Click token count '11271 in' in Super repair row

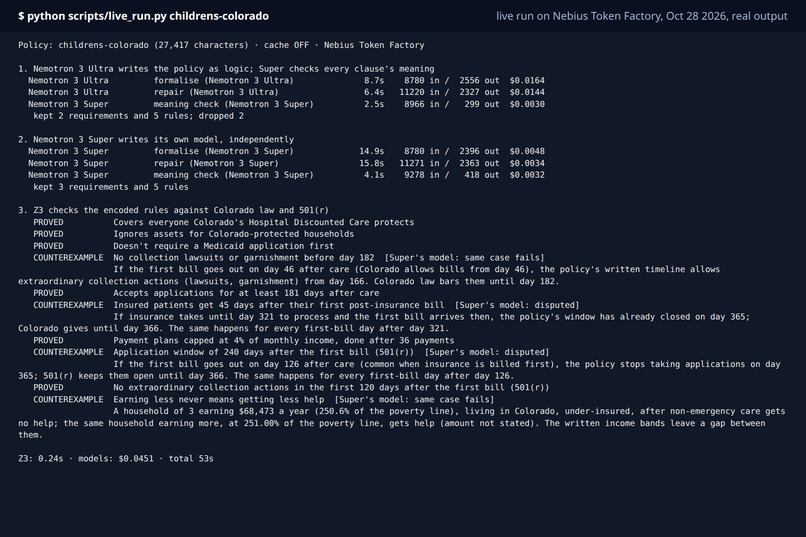(419, 163)
